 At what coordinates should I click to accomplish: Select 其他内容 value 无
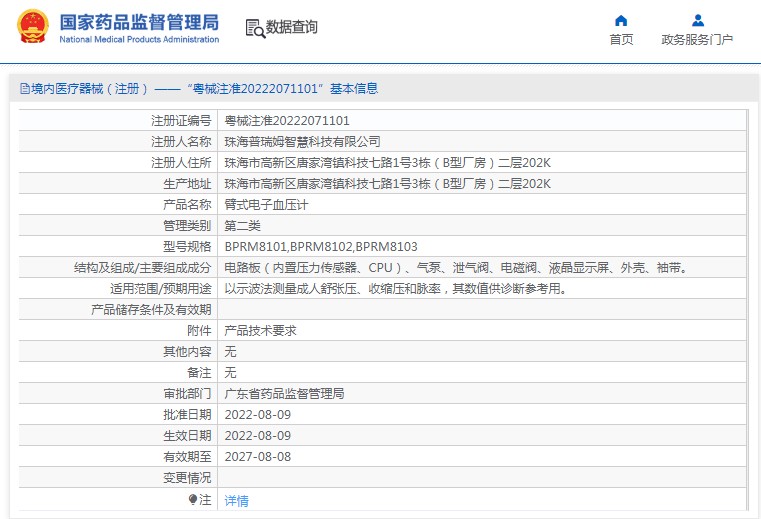point(230,352)
